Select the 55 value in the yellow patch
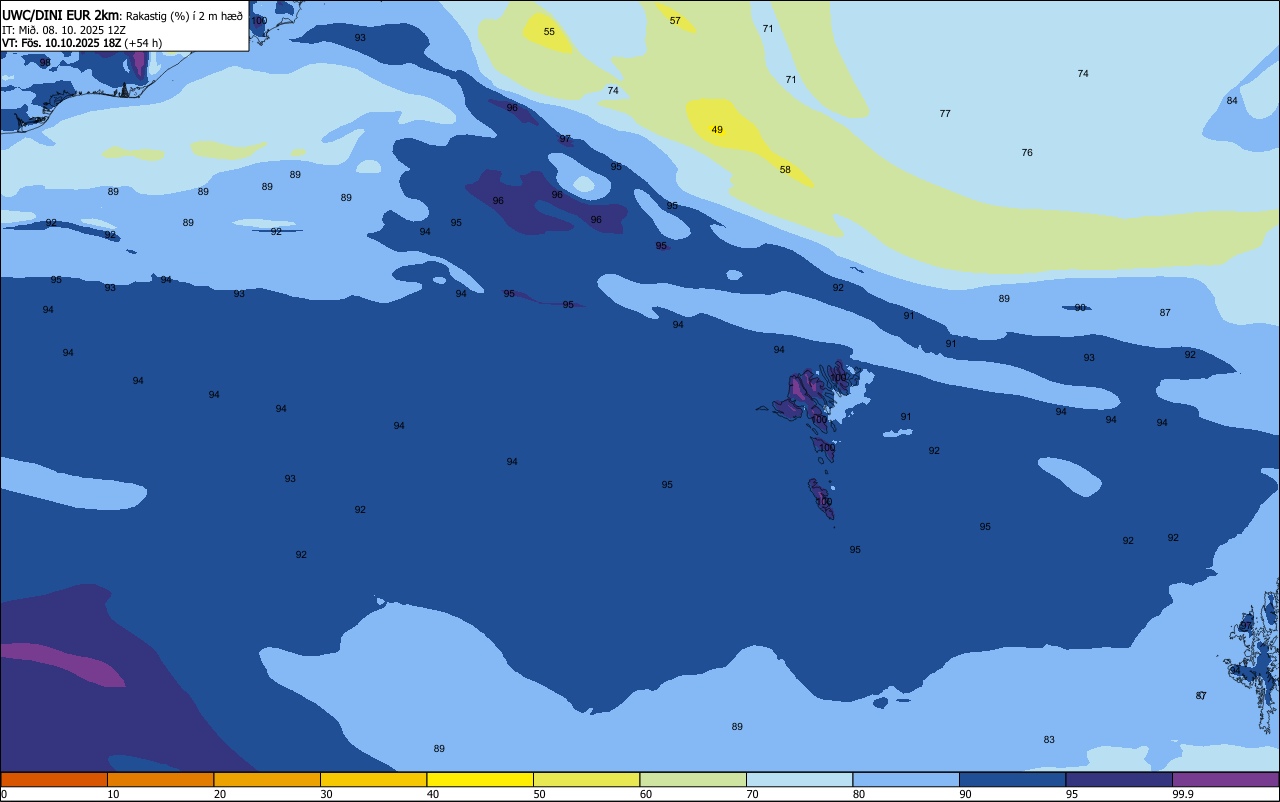1280x802 pixels. 549,32
